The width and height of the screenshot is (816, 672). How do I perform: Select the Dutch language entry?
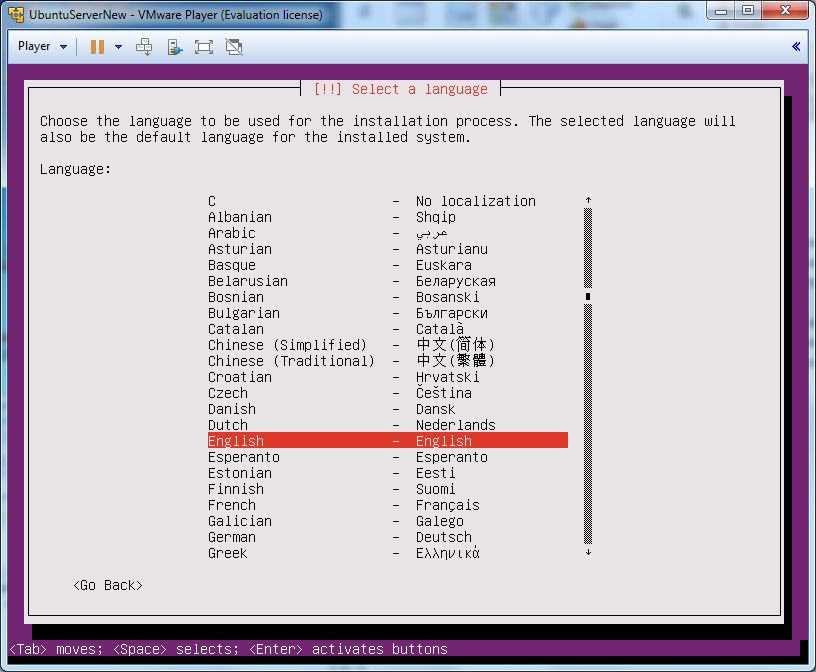[x=228, y=425]
